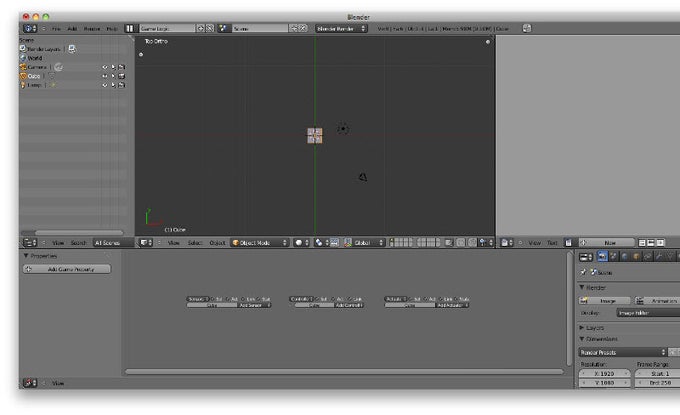Edit the Game Logic layout name field
680x415 pixels.
tap(167, 29)
